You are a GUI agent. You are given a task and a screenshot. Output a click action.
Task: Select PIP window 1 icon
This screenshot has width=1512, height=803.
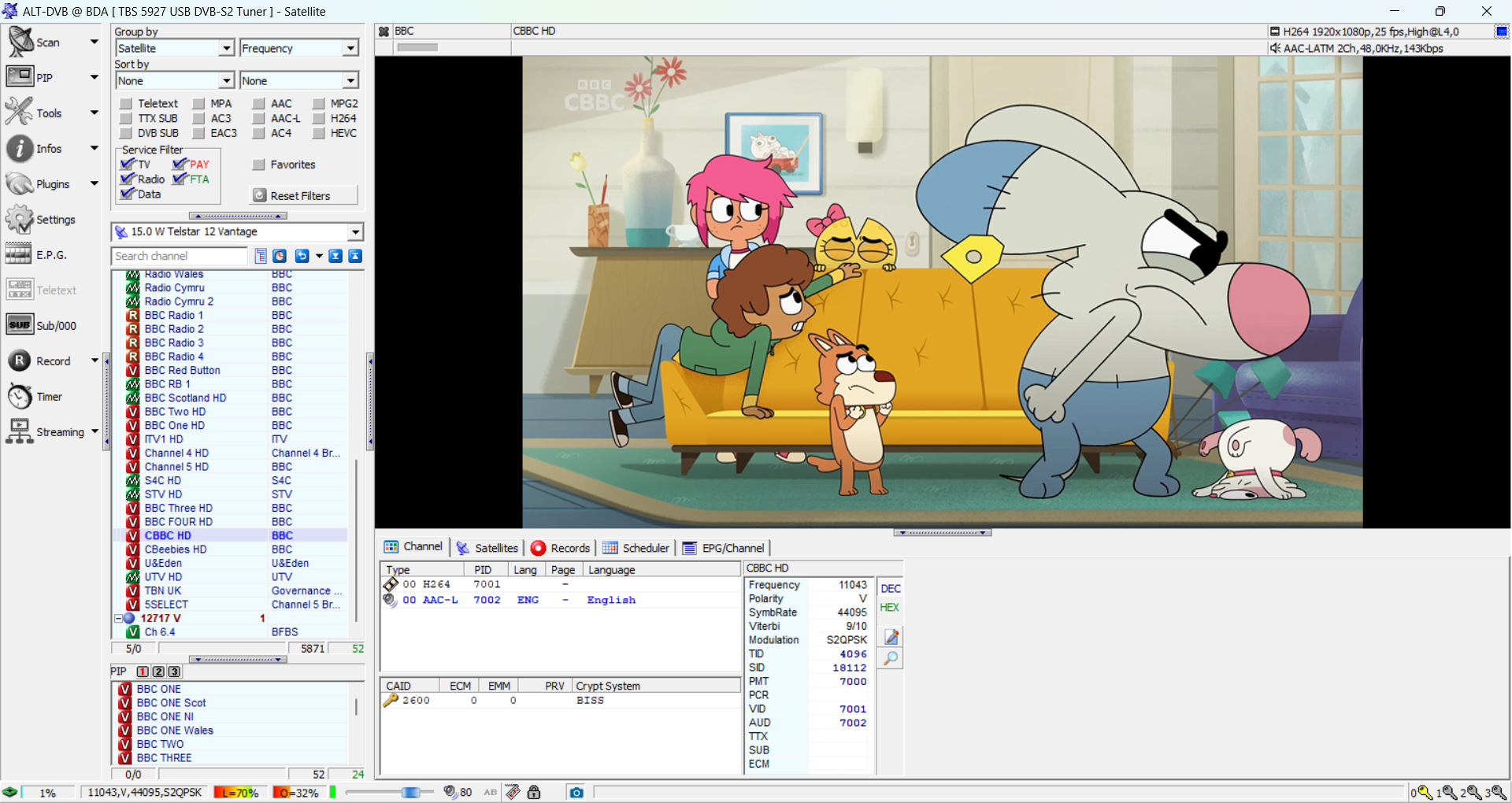tap(143, 672)
